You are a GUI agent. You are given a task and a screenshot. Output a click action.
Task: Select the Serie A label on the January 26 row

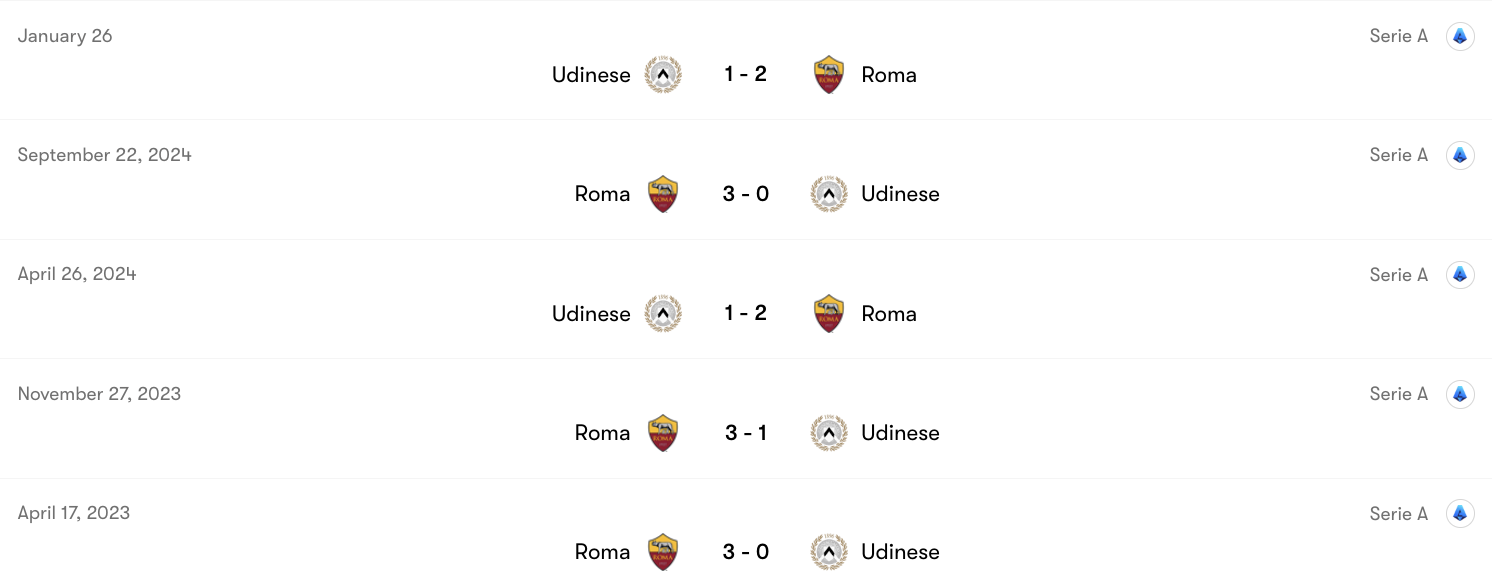pos(1398,36)
